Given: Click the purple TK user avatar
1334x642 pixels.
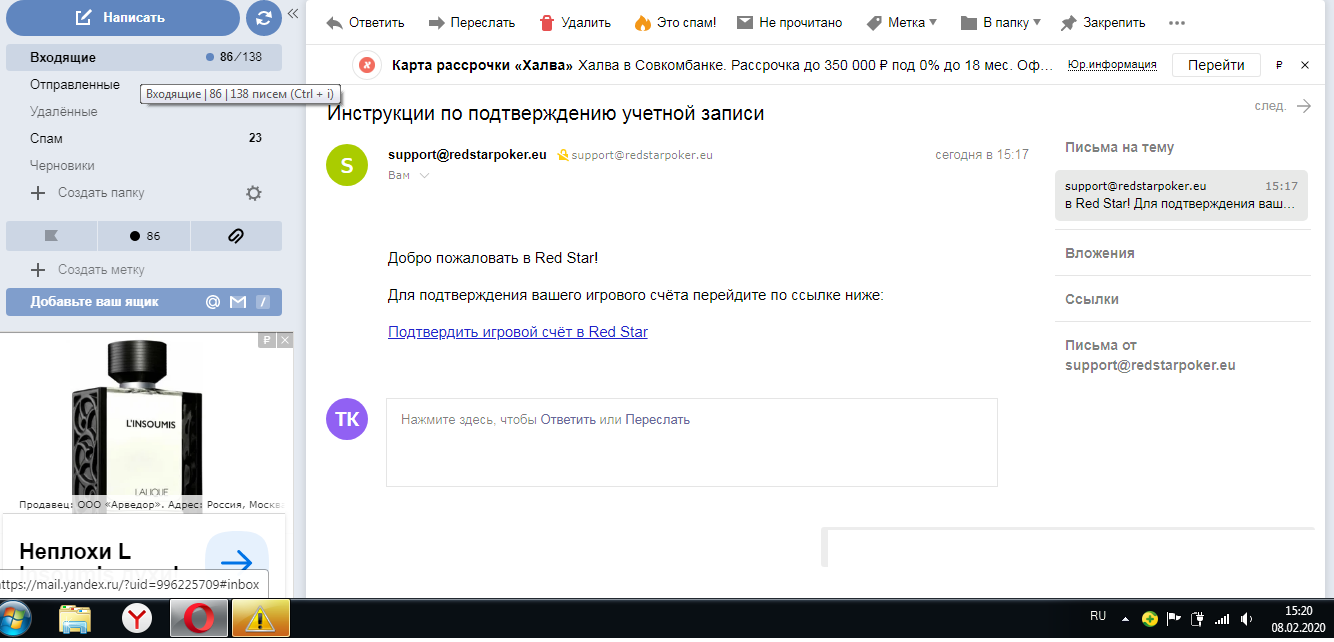Looking at the screenshot, I should (x=347, y=418).
